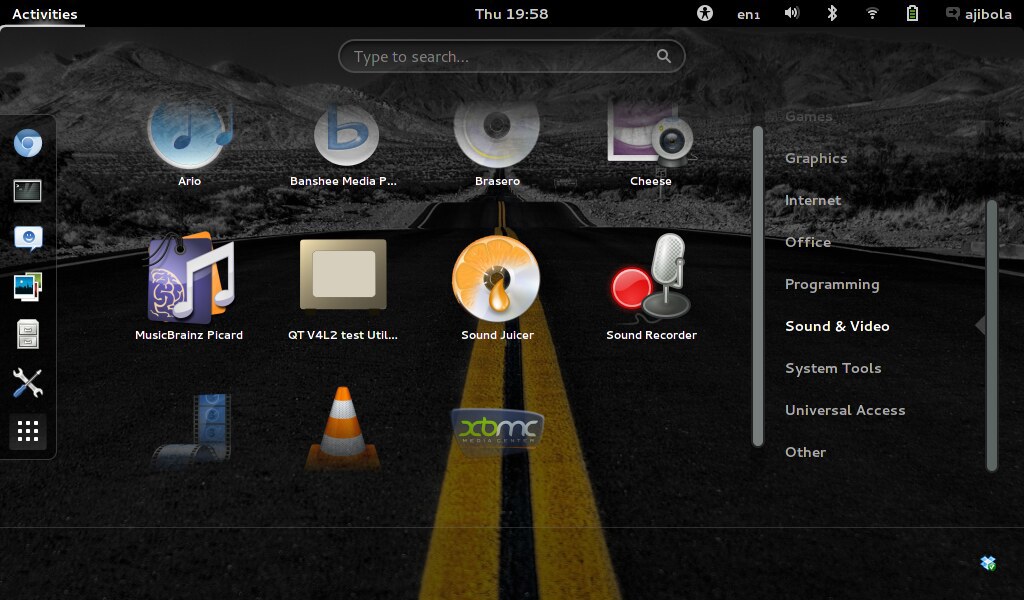Open the Thu 19:58 clock calendar
Screen dimensions: 1024x600
coord(511,14)
